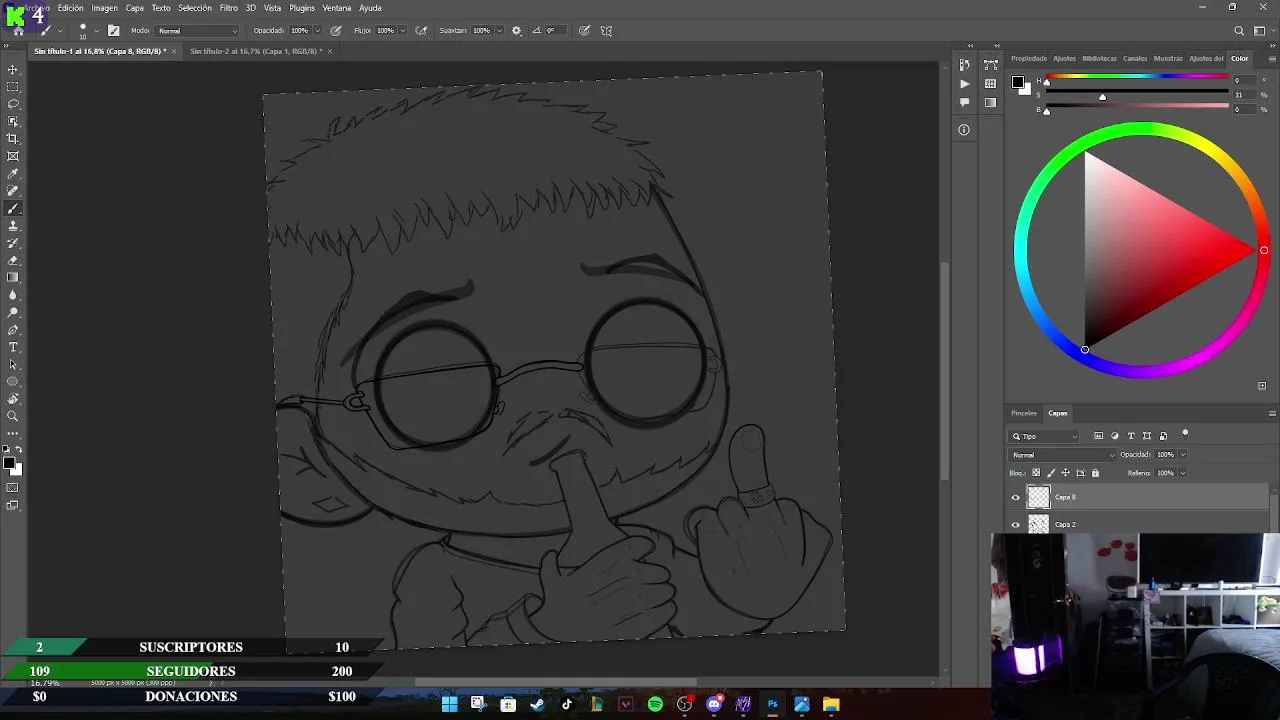
Task: Open the Suavizar 100% dropdown arrow
Action: 499,31
